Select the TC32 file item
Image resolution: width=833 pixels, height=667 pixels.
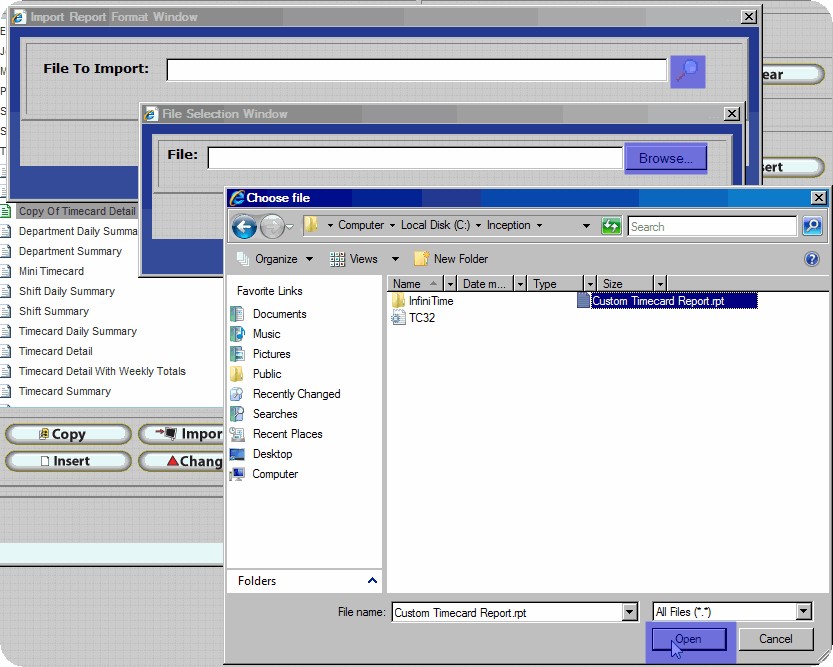(x=421, y=318)
